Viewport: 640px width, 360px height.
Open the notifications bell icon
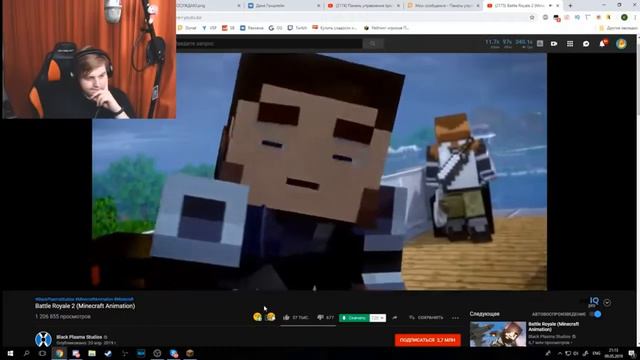tap(602, 43)
